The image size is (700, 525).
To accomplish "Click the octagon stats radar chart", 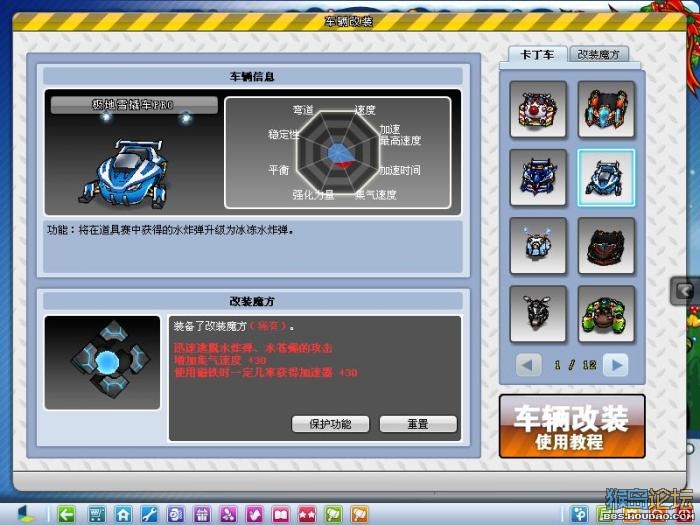I will click(338, 152).
